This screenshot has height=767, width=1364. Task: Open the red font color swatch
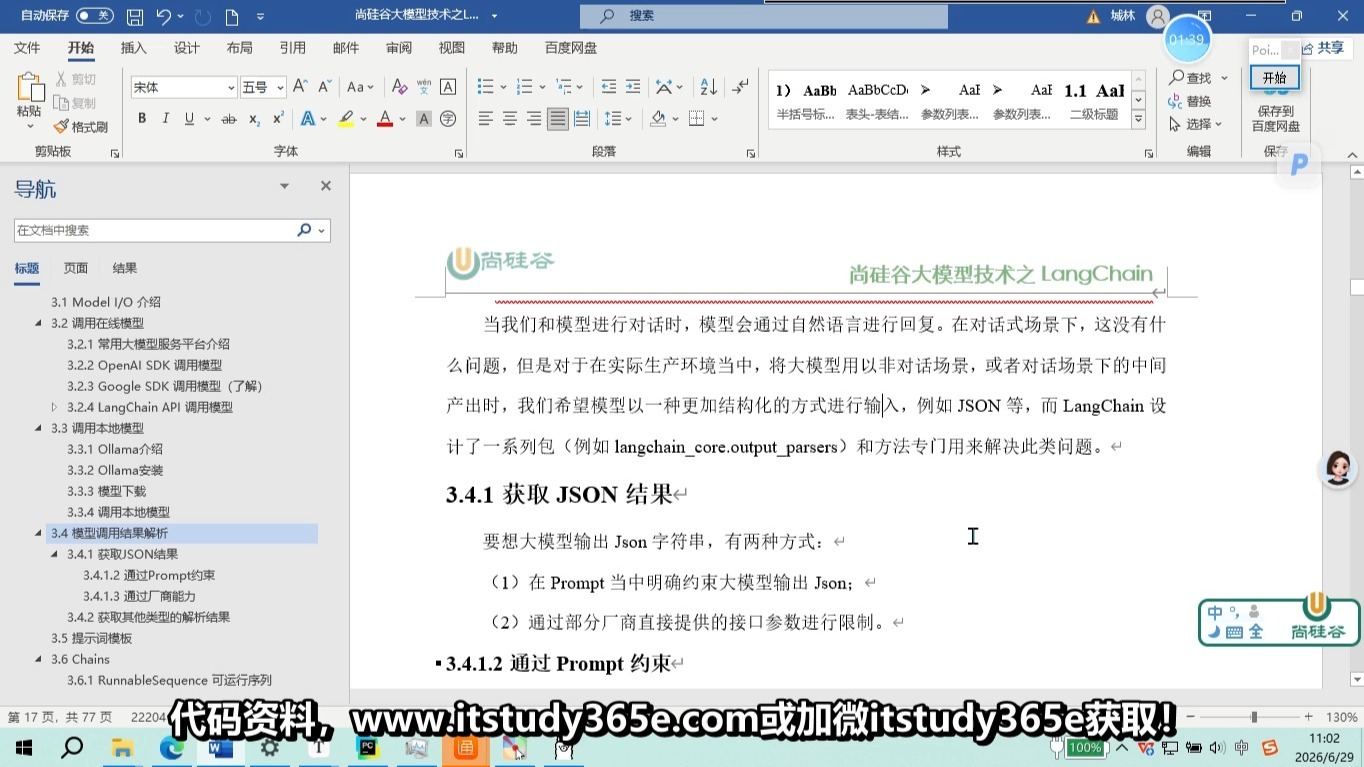(385, 119)
